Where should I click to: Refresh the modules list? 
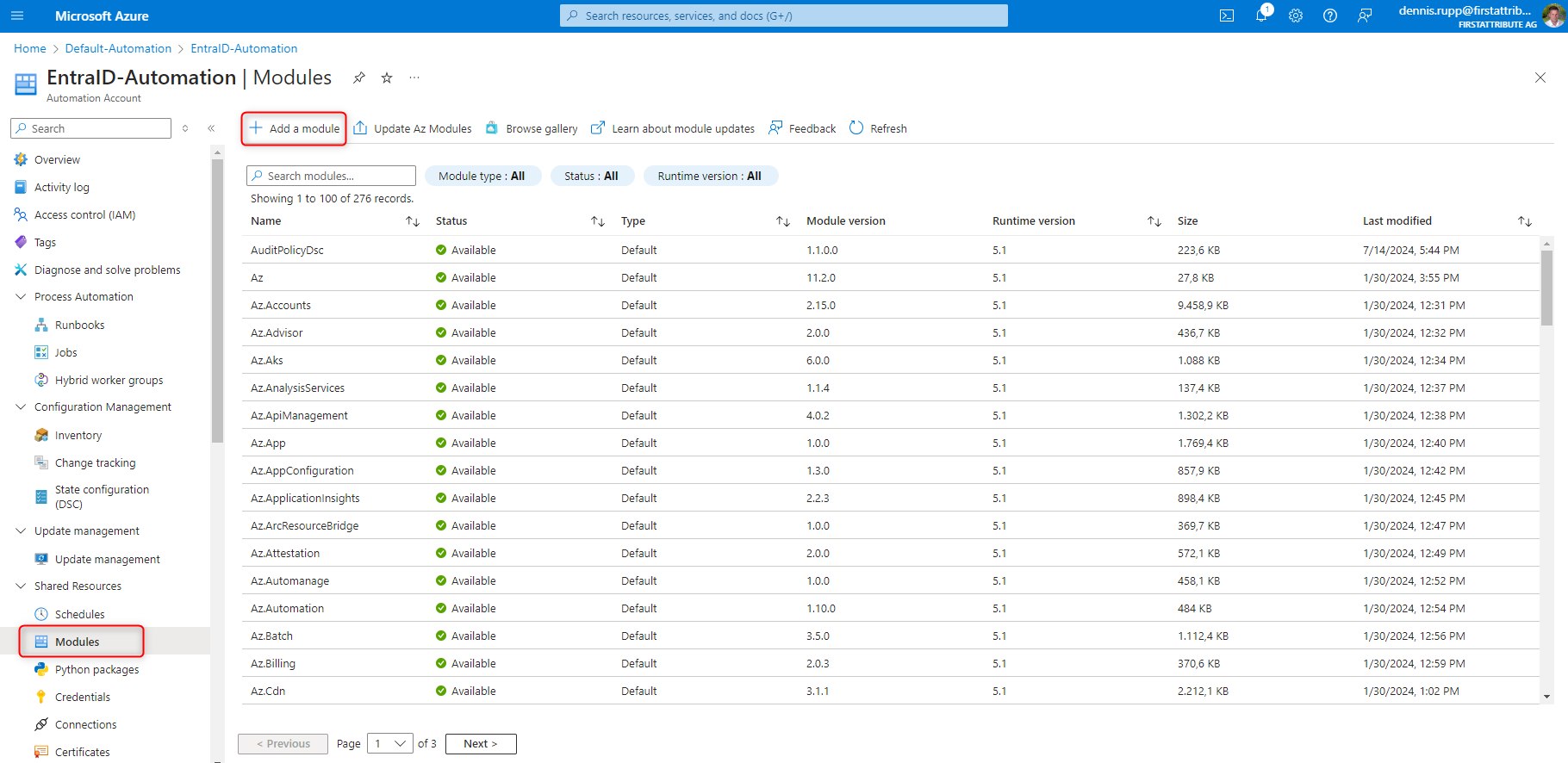click(x=878, y=128)
